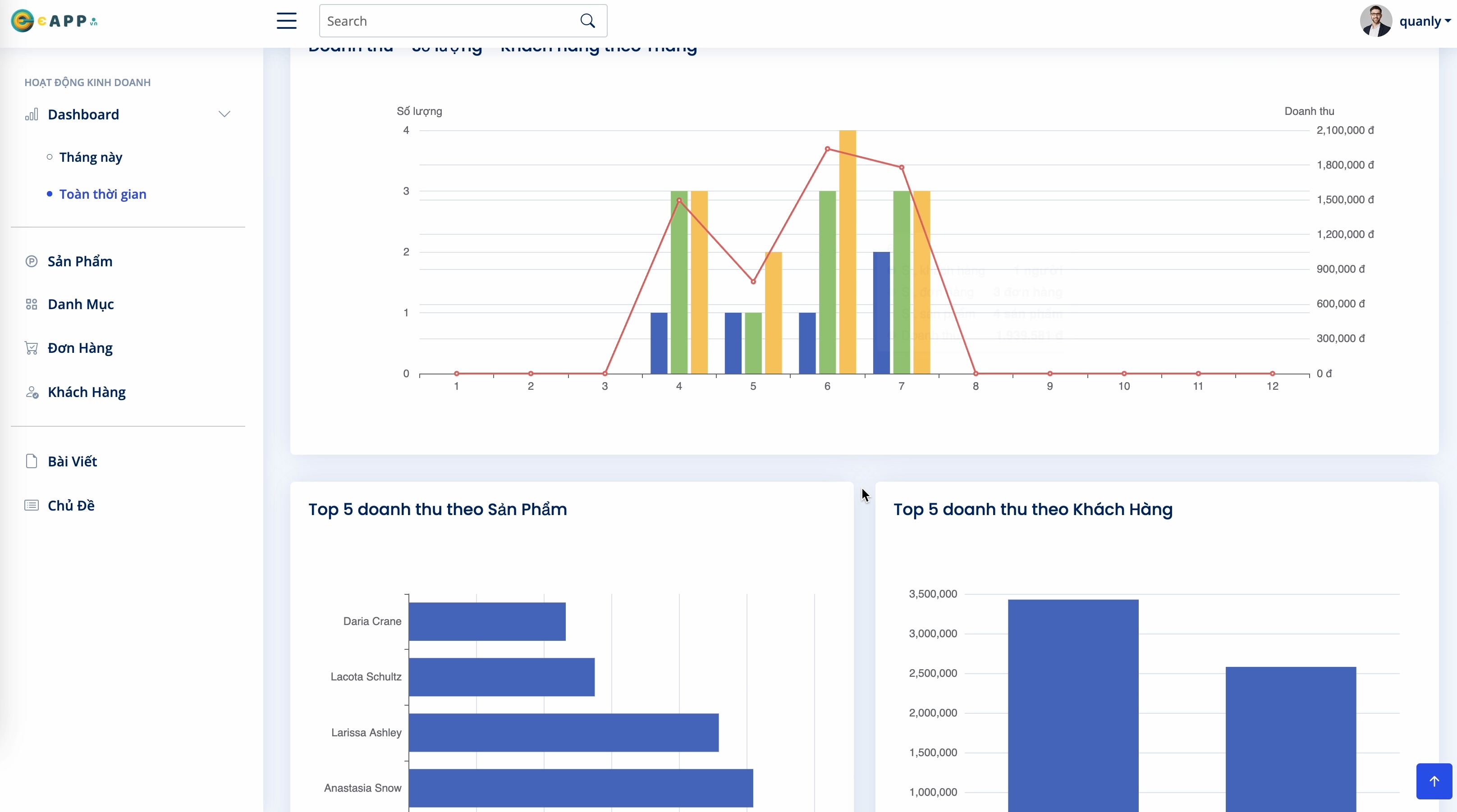Screen dimensions: 1457x812
Task: Open the Khách Hàng link
Action: tap(87, 392)
